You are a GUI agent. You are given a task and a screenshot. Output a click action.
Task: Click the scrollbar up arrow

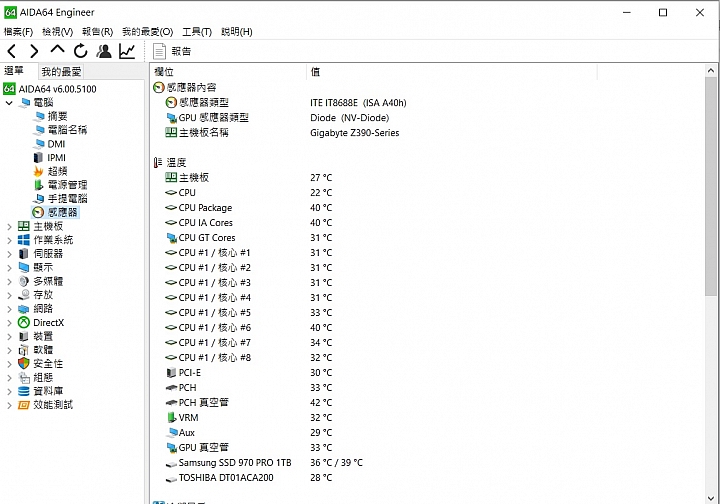coord(711,71)
